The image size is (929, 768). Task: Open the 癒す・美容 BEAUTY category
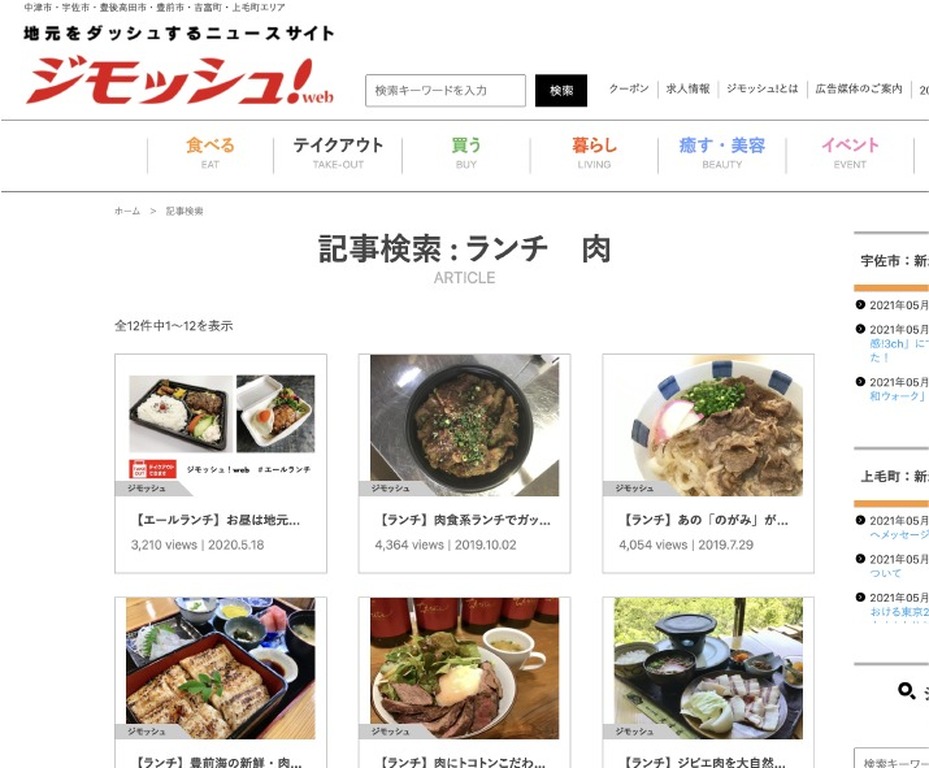722,153
